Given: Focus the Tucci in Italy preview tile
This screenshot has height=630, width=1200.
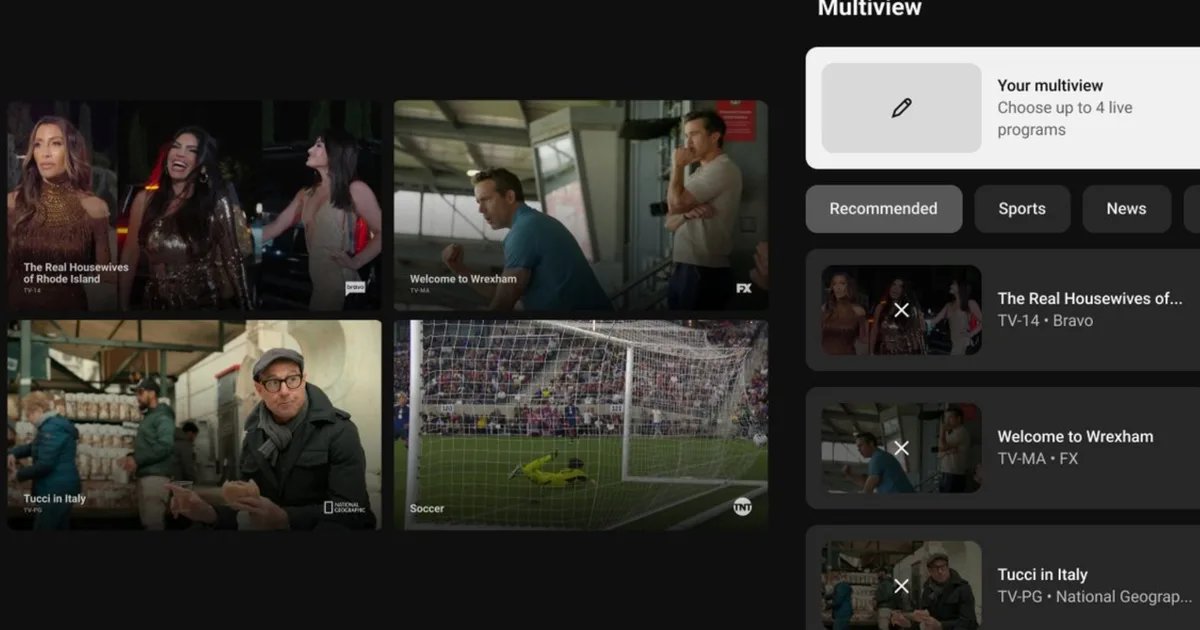Looking at the screenshot, I should coord(194,424).
